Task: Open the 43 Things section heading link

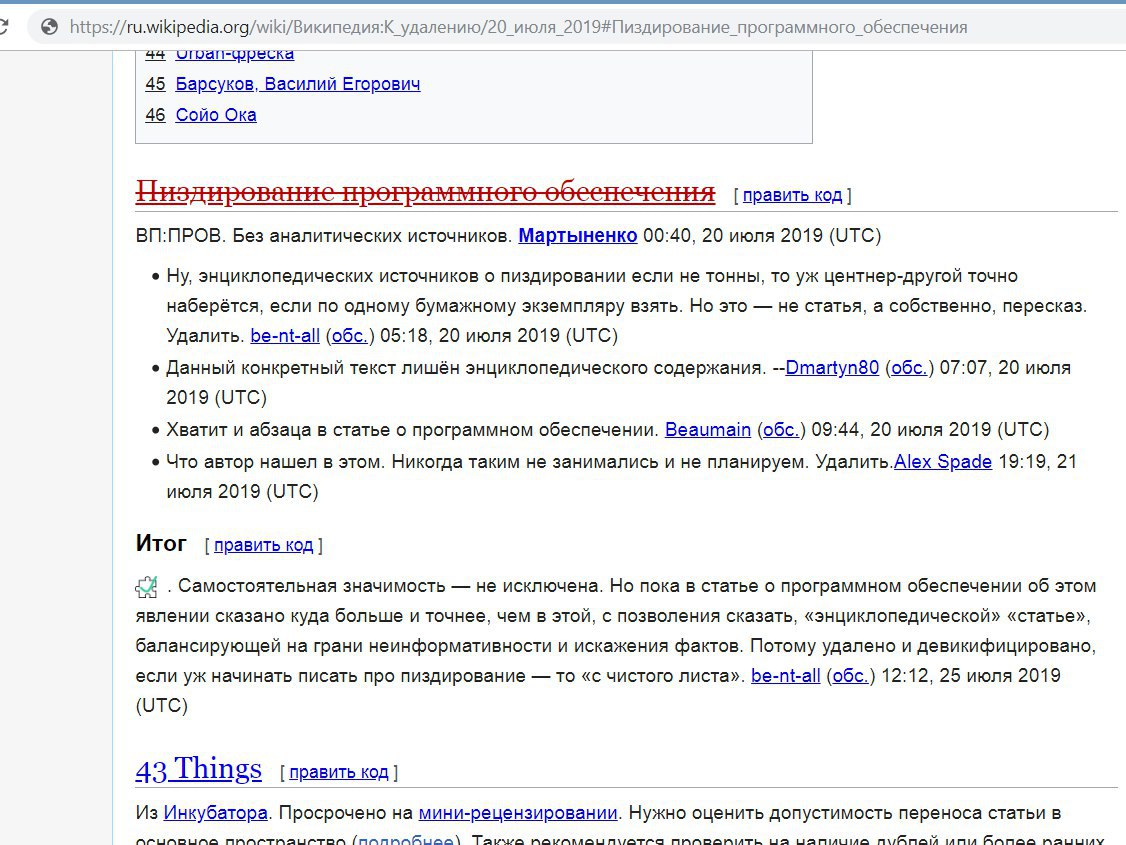Action: tap(199, 770)
